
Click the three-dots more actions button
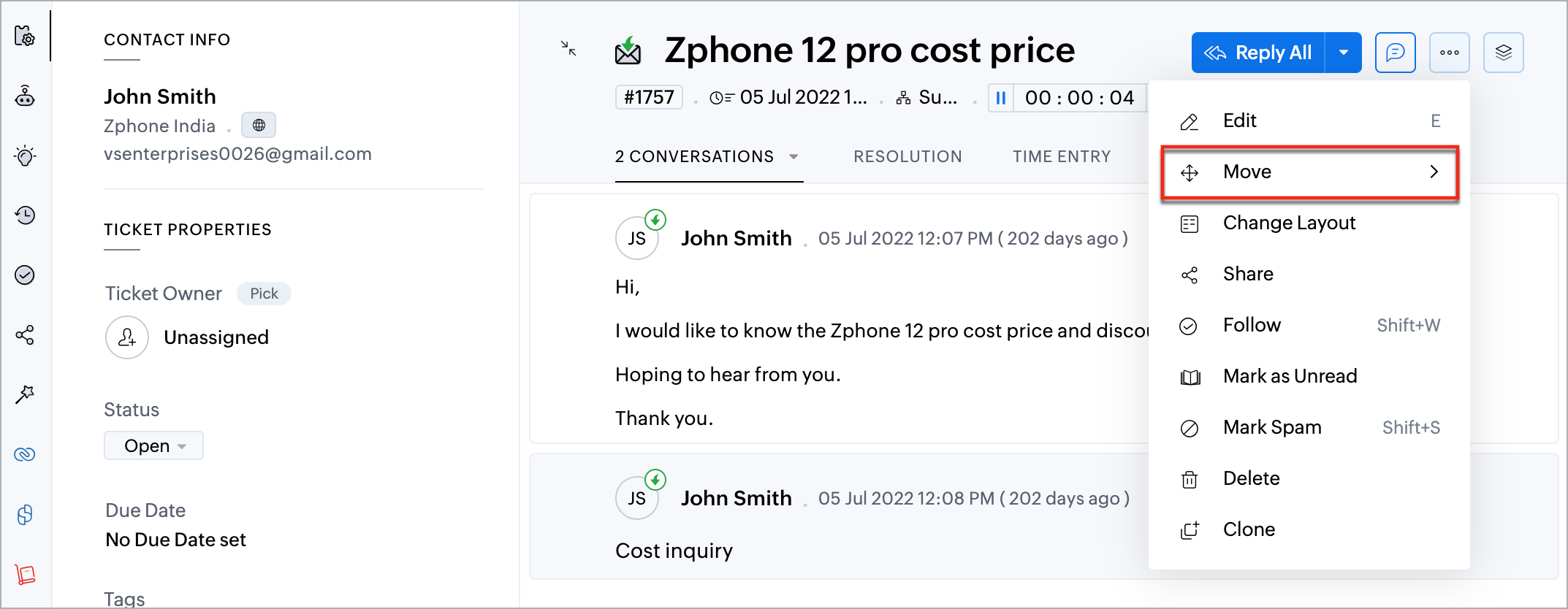point(1449,53)
